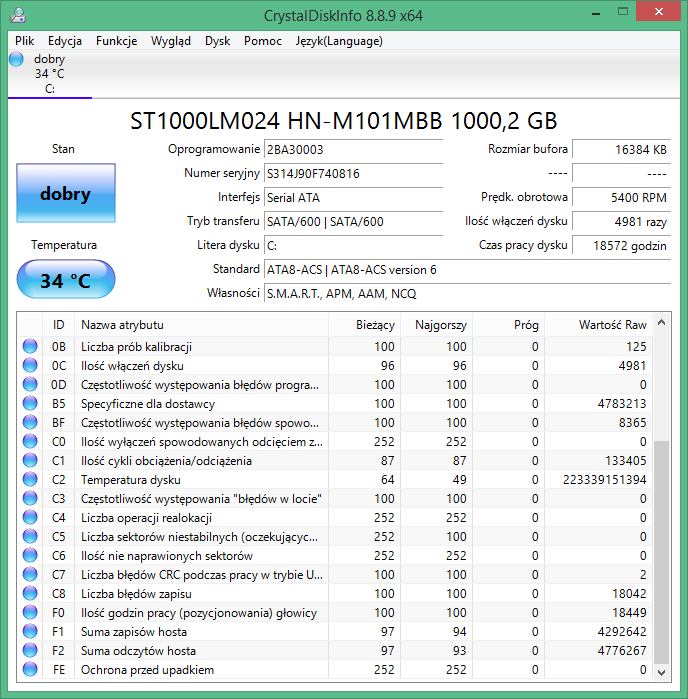Open the Dysk menu
Viewport: 688px width, 699px height.
(217, 41)
